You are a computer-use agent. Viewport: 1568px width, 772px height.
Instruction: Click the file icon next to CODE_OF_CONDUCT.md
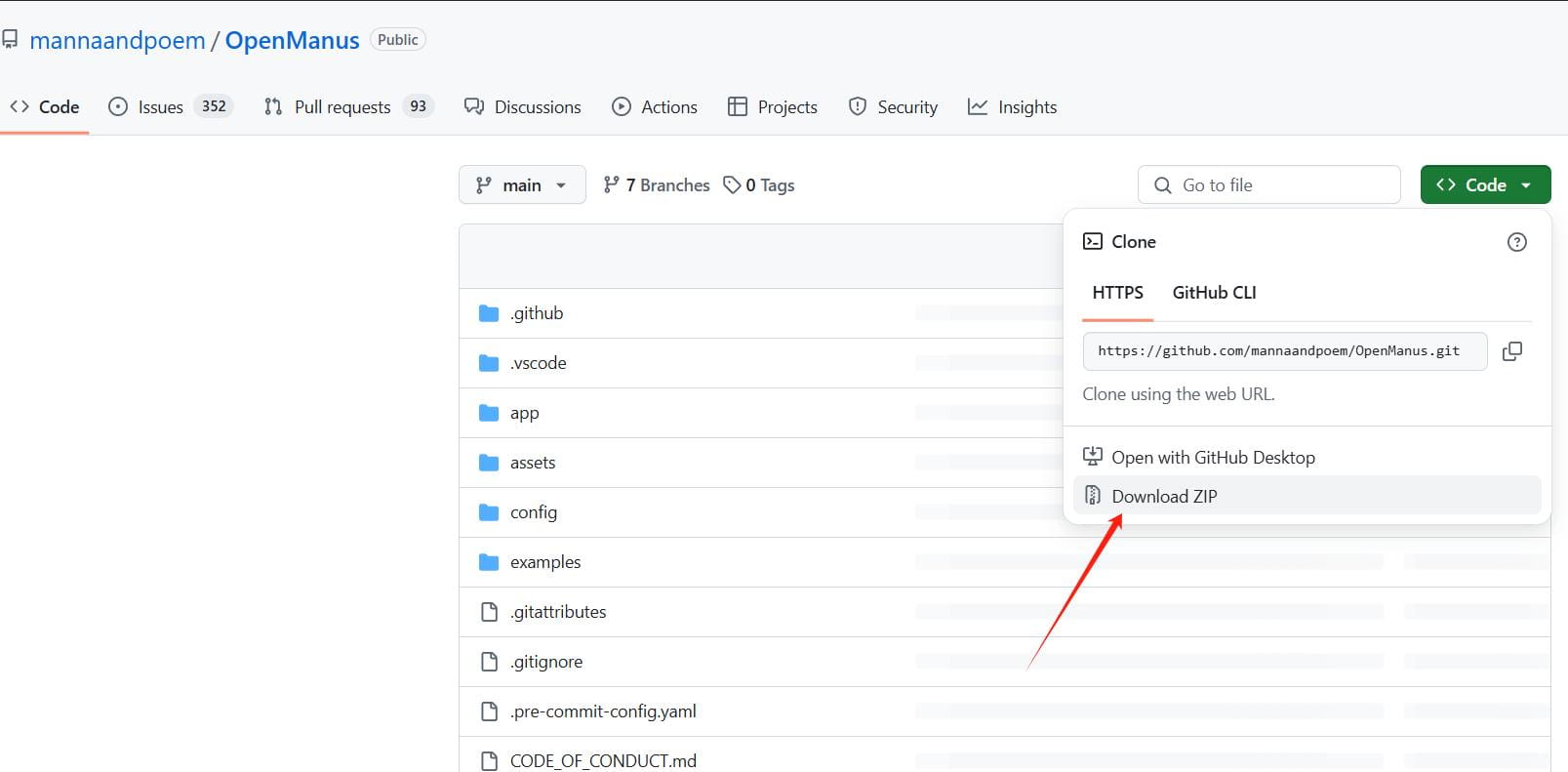click(x=490, y=761)
